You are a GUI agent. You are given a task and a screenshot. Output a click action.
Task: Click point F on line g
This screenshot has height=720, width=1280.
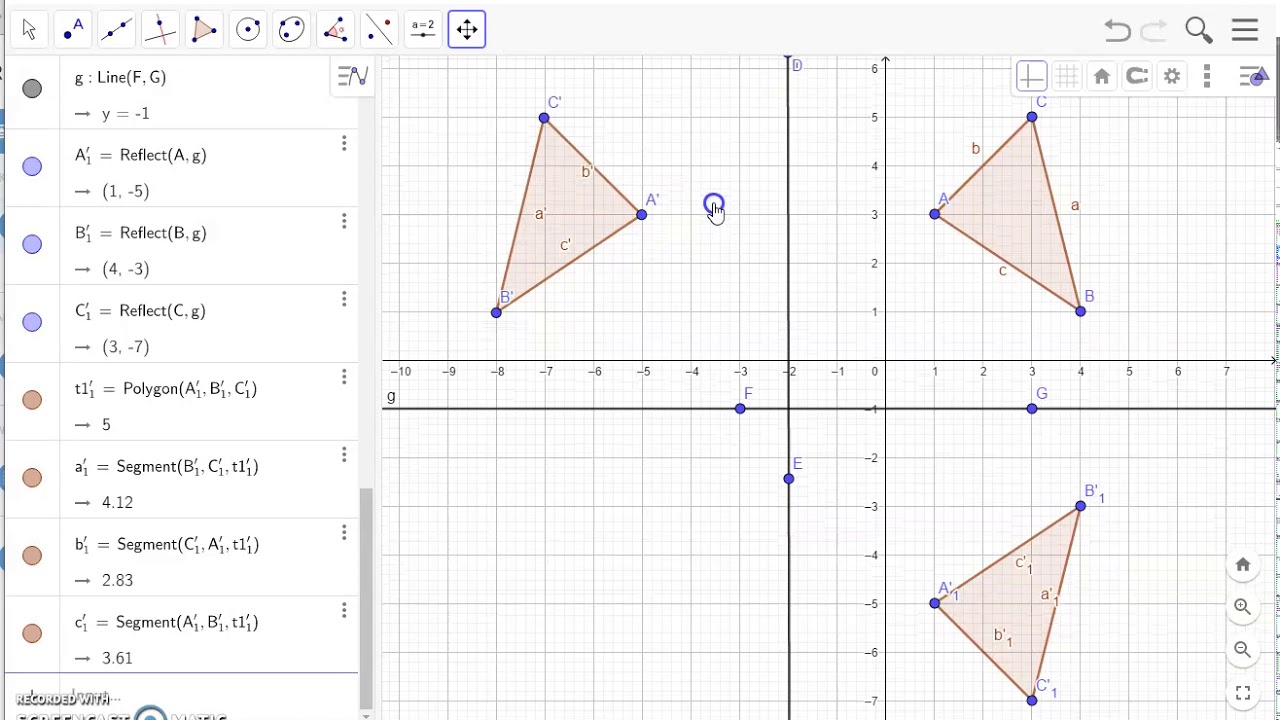coord(740,408)
